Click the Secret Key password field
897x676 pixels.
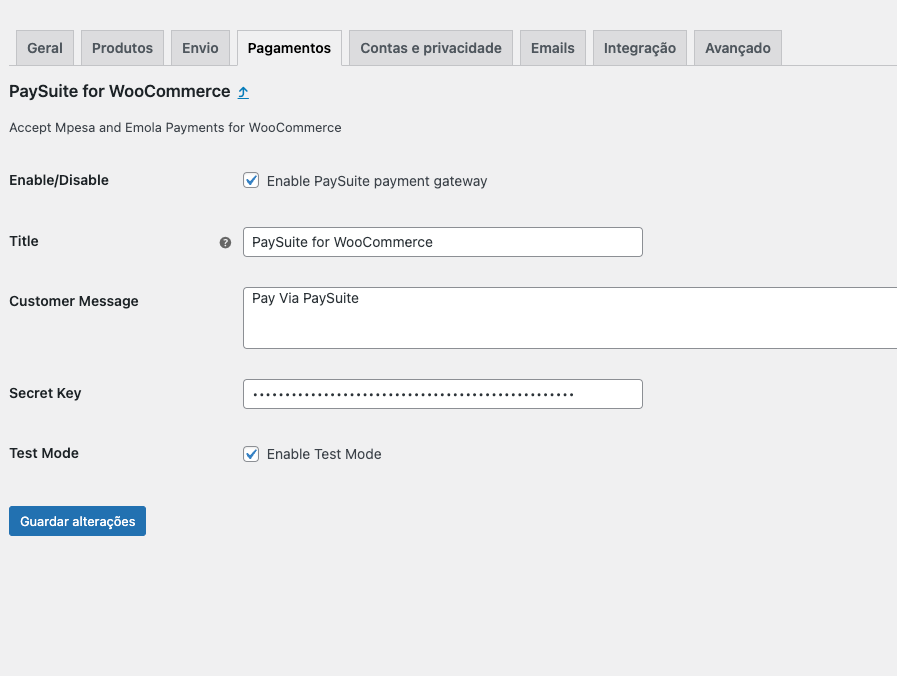click(x=443, y=394)
